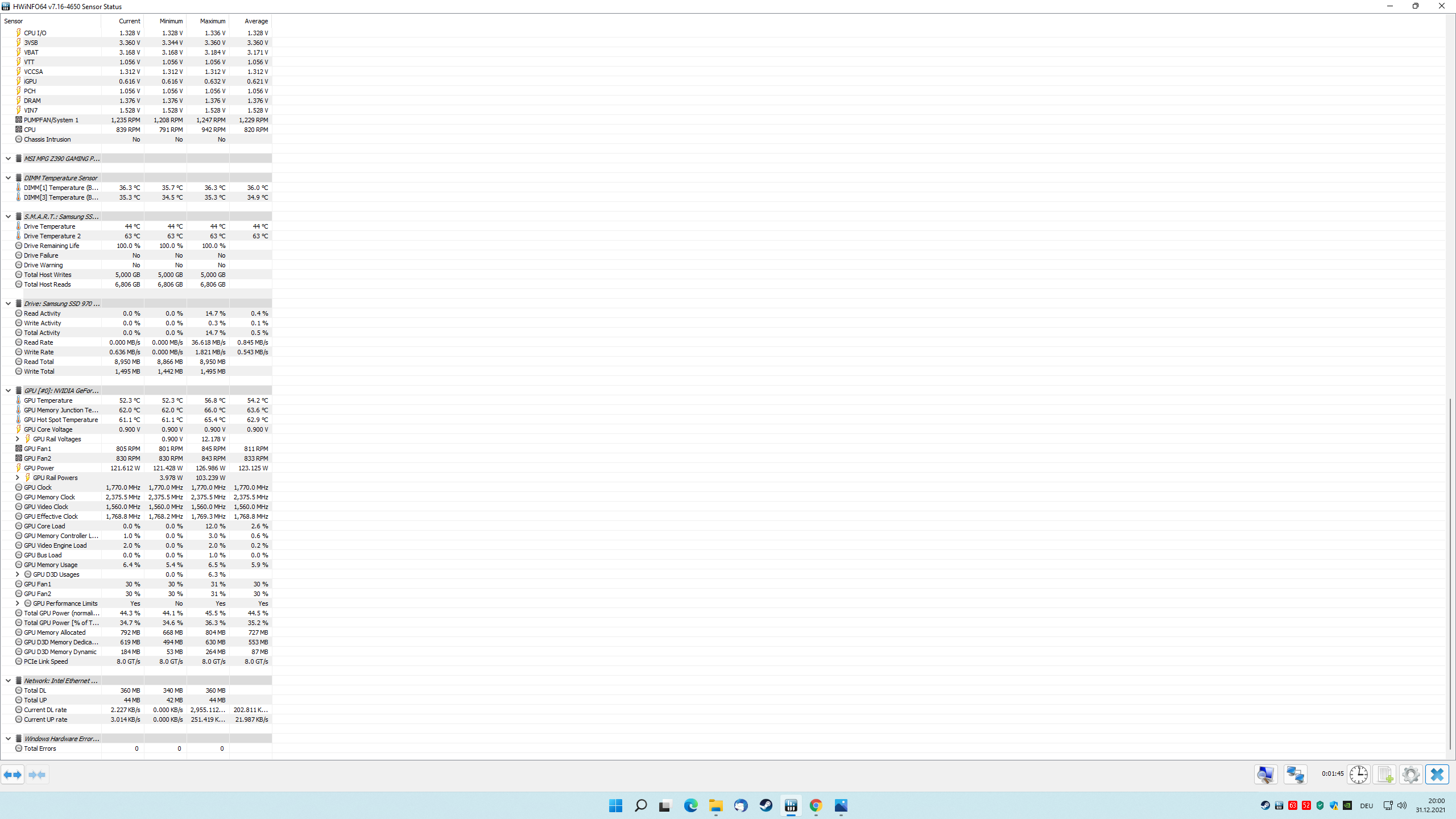Click the screen capture magnifier icon

click(x=1265, y=774)
